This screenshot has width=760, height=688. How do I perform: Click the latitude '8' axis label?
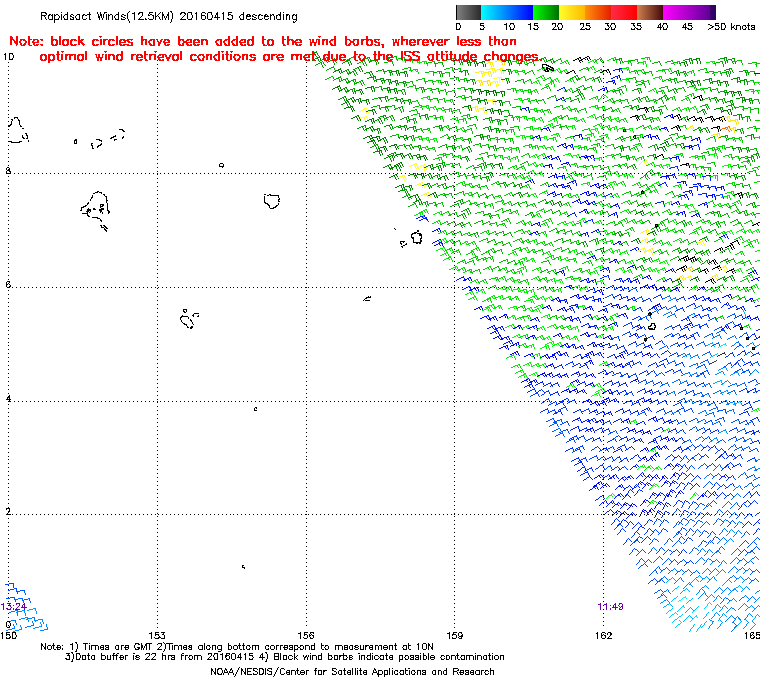coord(8,171)
